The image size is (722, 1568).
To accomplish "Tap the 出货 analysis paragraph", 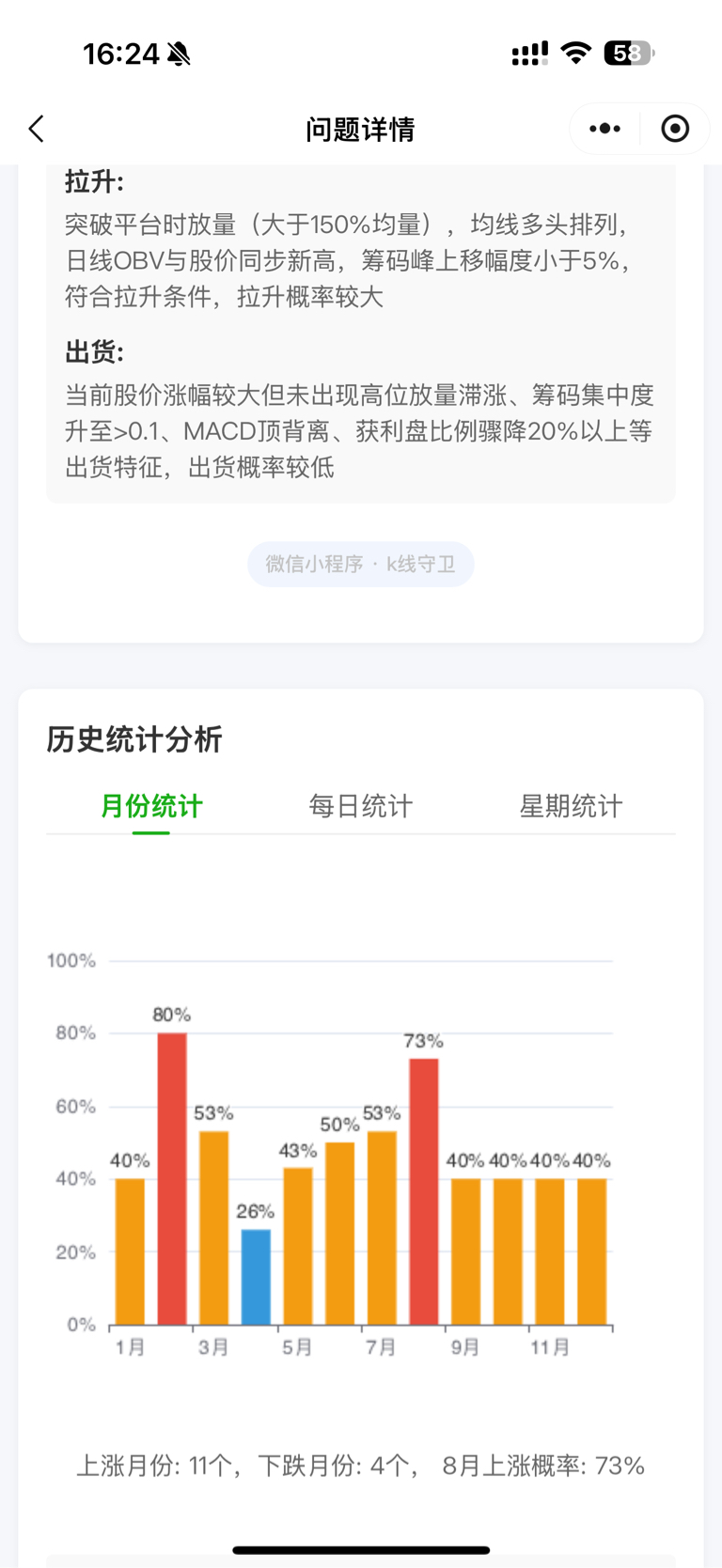I will [x=359, y=431].
